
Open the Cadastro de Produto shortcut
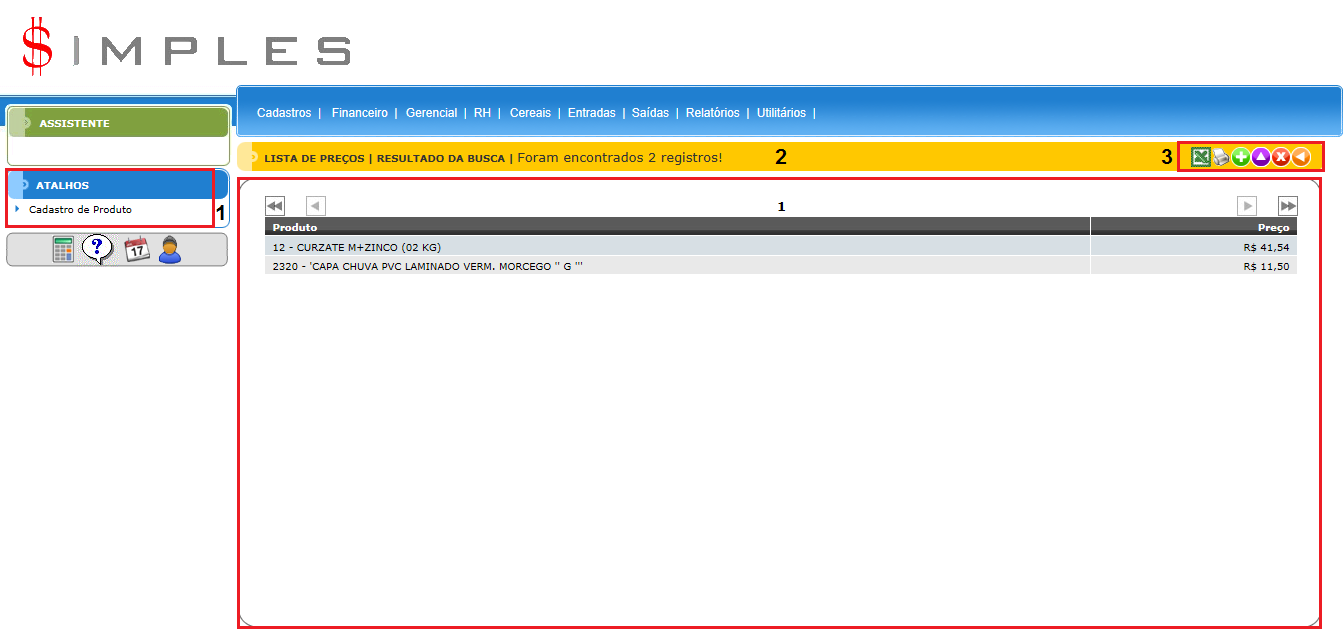coord(80,210)
